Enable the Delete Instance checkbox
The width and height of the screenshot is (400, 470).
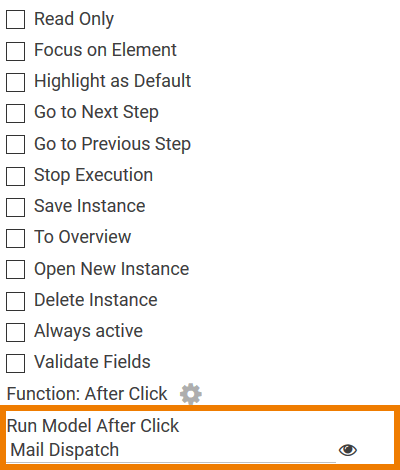(x=15, y=301)
